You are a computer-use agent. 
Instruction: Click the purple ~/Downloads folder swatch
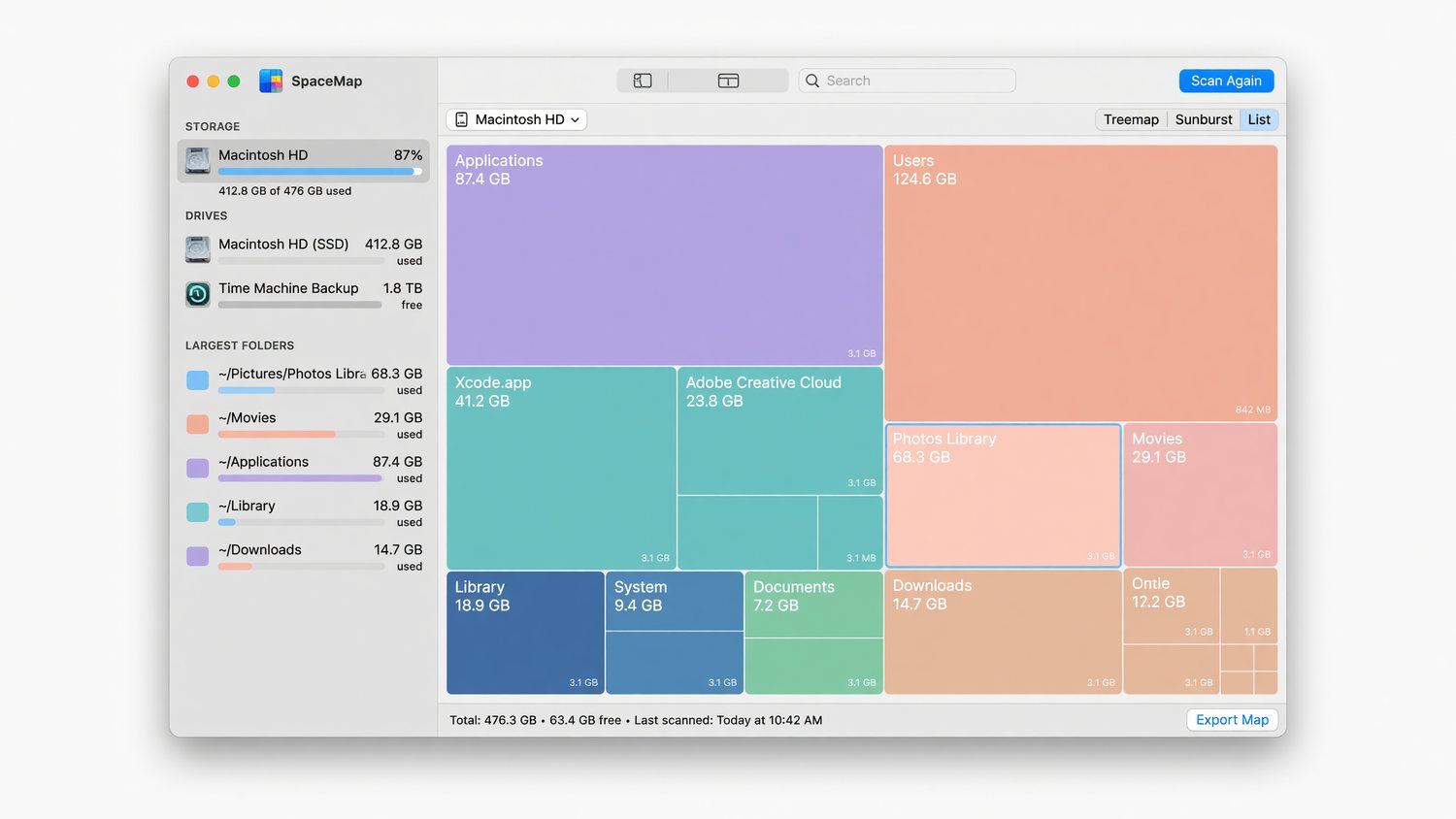(197, 556)
